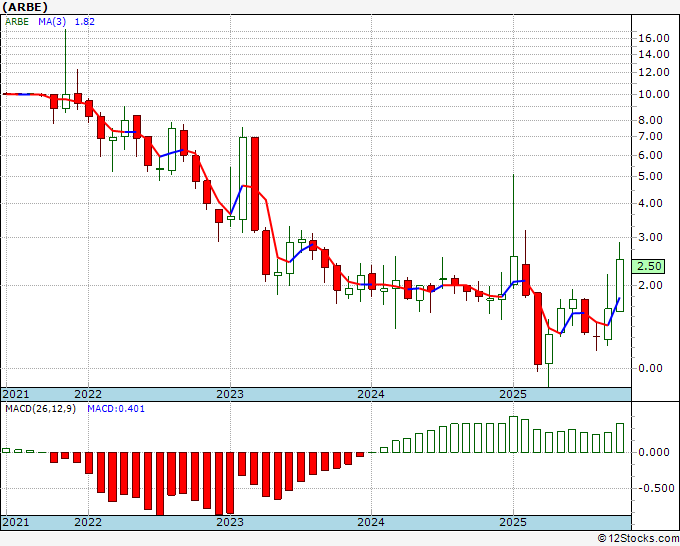
Task: Click 2022 on the MACD panel time axis
Action: (88, 522)
